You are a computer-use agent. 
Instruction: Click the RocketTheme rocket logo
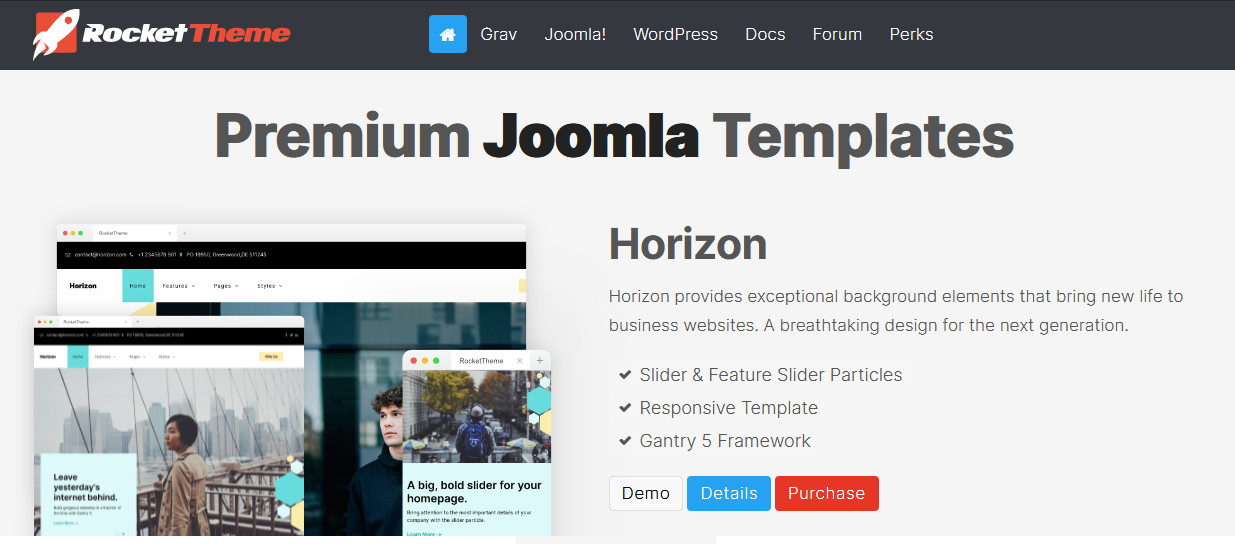[55, 34]
